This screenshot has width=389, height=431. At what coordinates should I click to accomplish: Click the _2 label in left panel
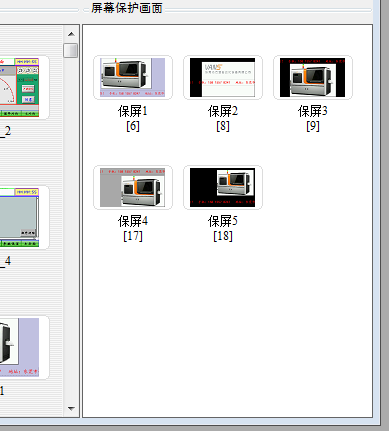[6, 131]
